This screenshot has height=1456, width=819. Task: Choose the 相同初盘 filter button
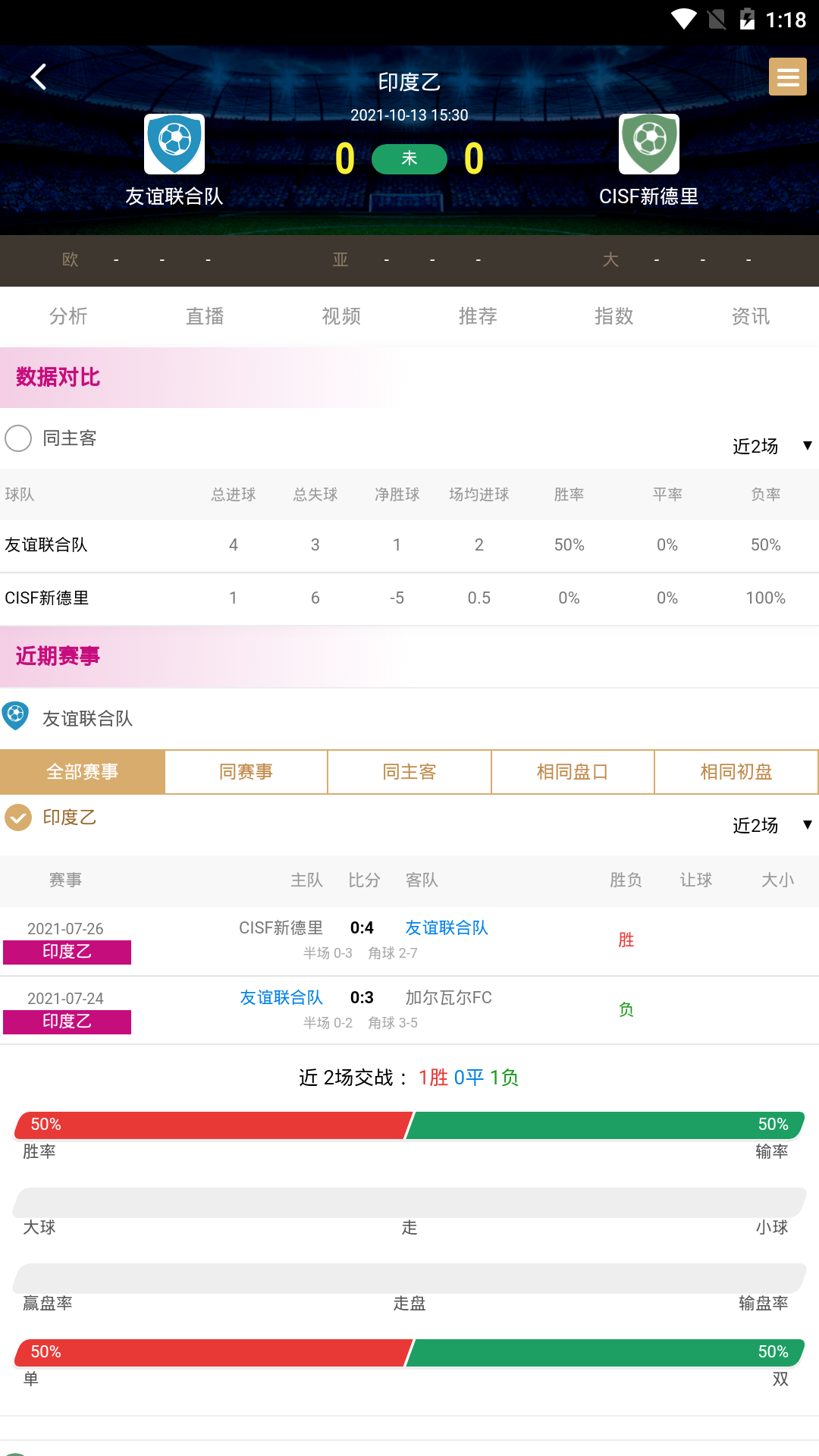click(x=736, y=772)
